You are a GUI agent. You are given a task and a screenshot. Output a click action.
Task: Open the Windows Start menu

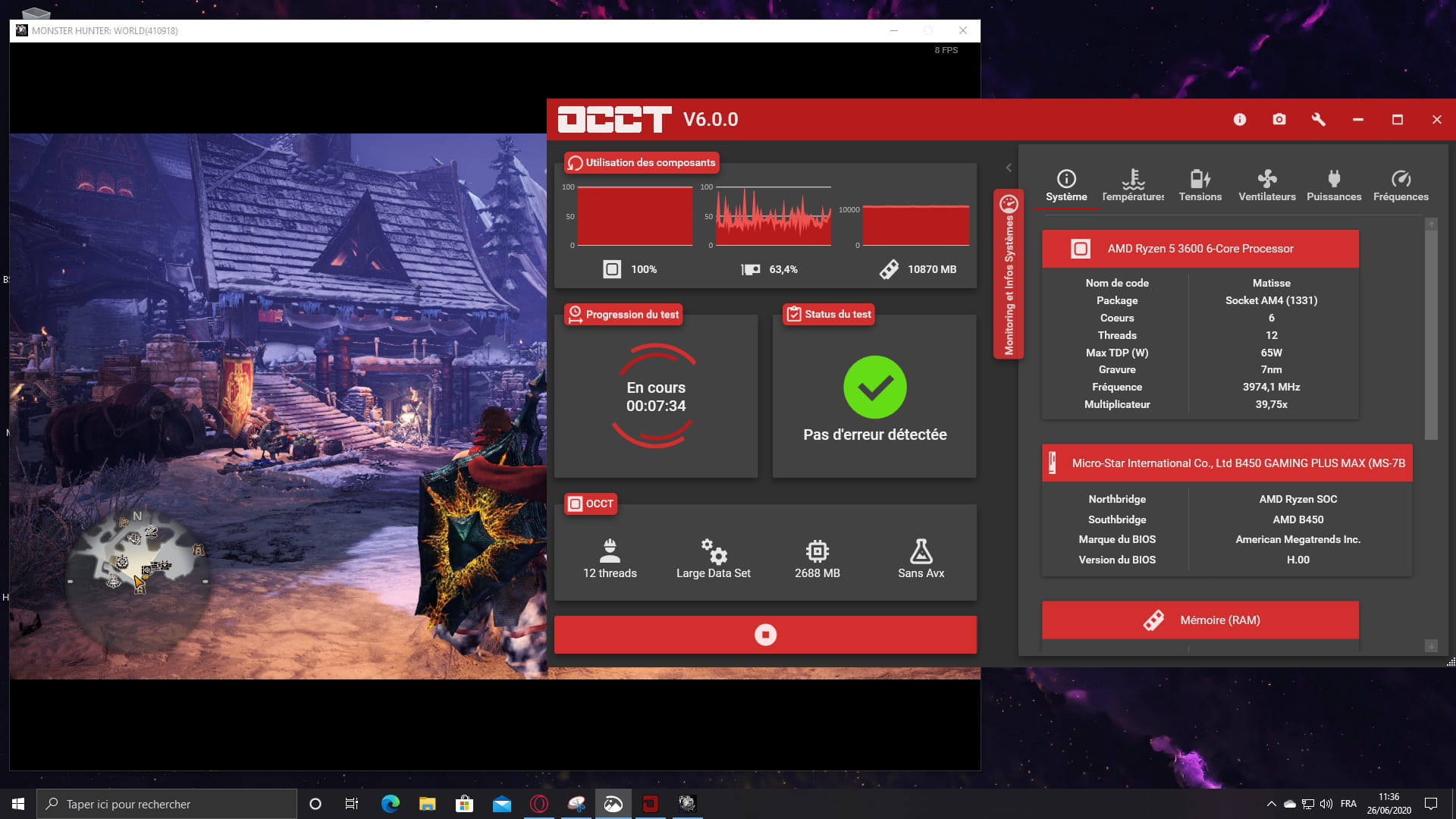click(x=18, y=804)
